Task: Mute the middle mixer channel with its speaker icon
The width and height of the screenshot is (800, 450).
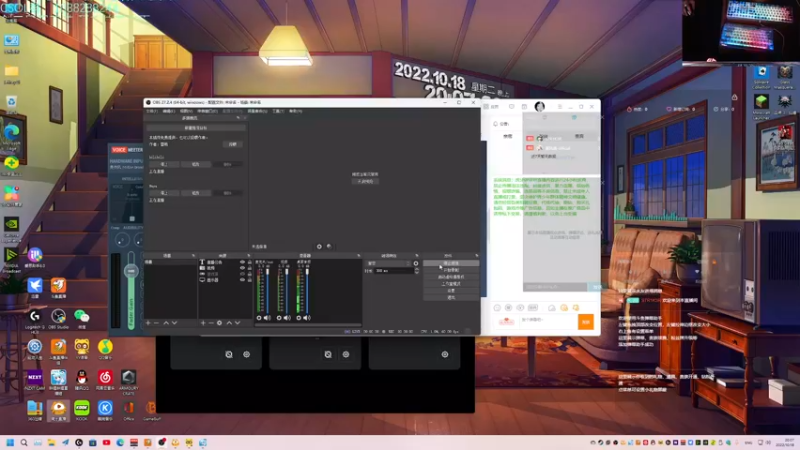Action: tap(287, 318)
